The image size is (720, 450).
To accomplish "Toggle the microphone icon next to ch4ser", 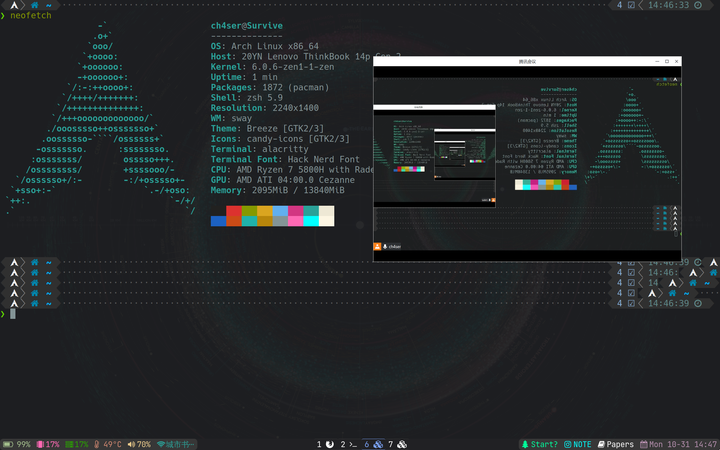I will tap(385, 247).
